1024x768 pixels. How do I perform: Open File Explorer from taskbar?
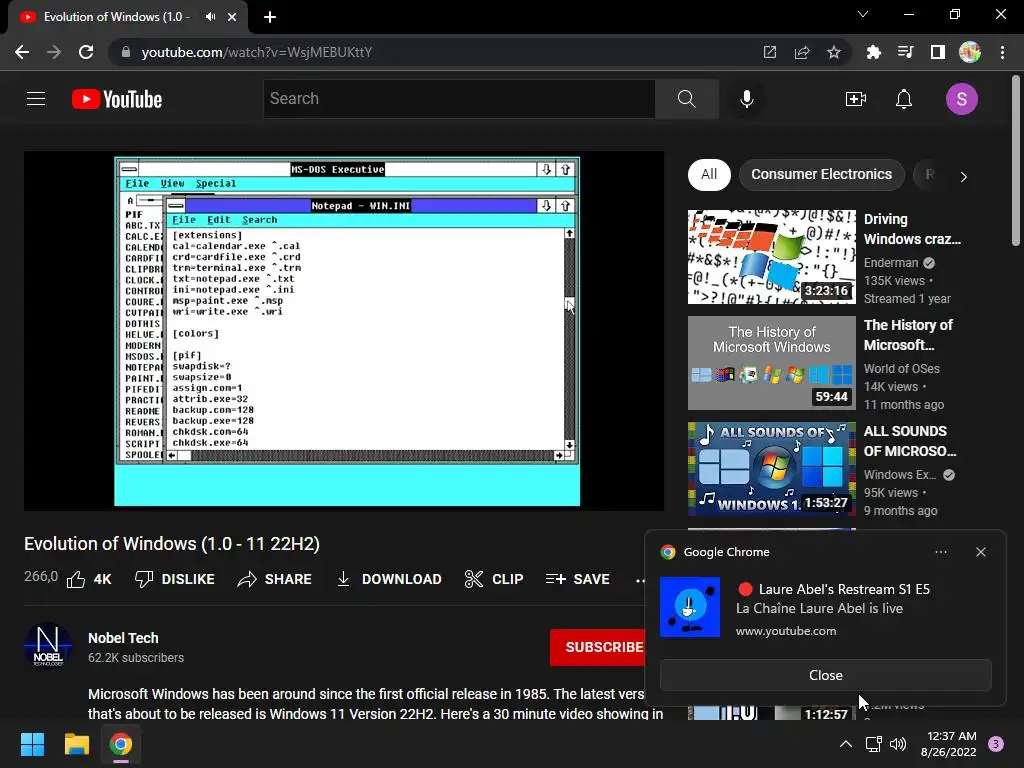(76, 744)
